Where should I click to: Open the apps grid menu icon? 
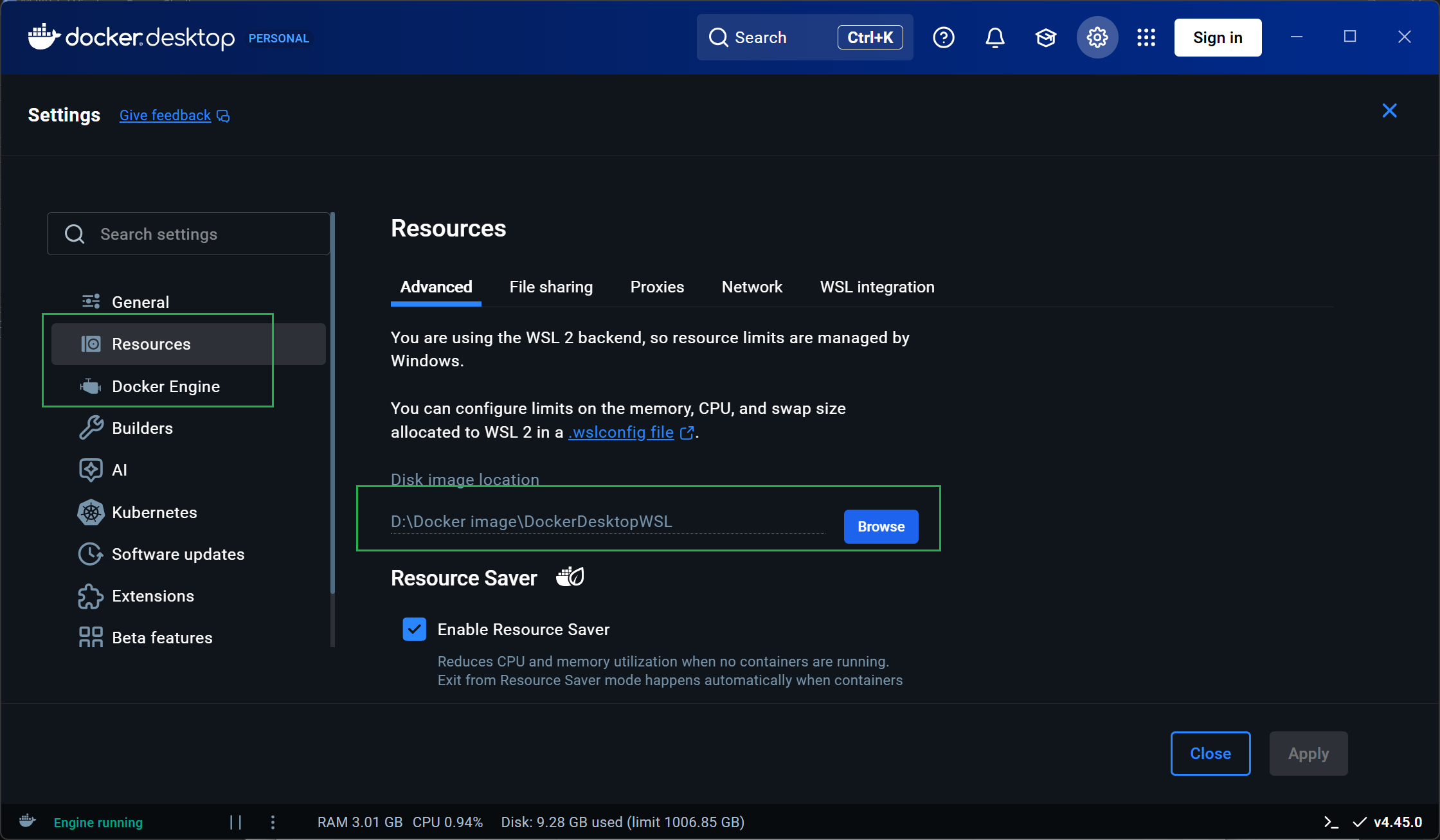click(x=1146, y=37)
